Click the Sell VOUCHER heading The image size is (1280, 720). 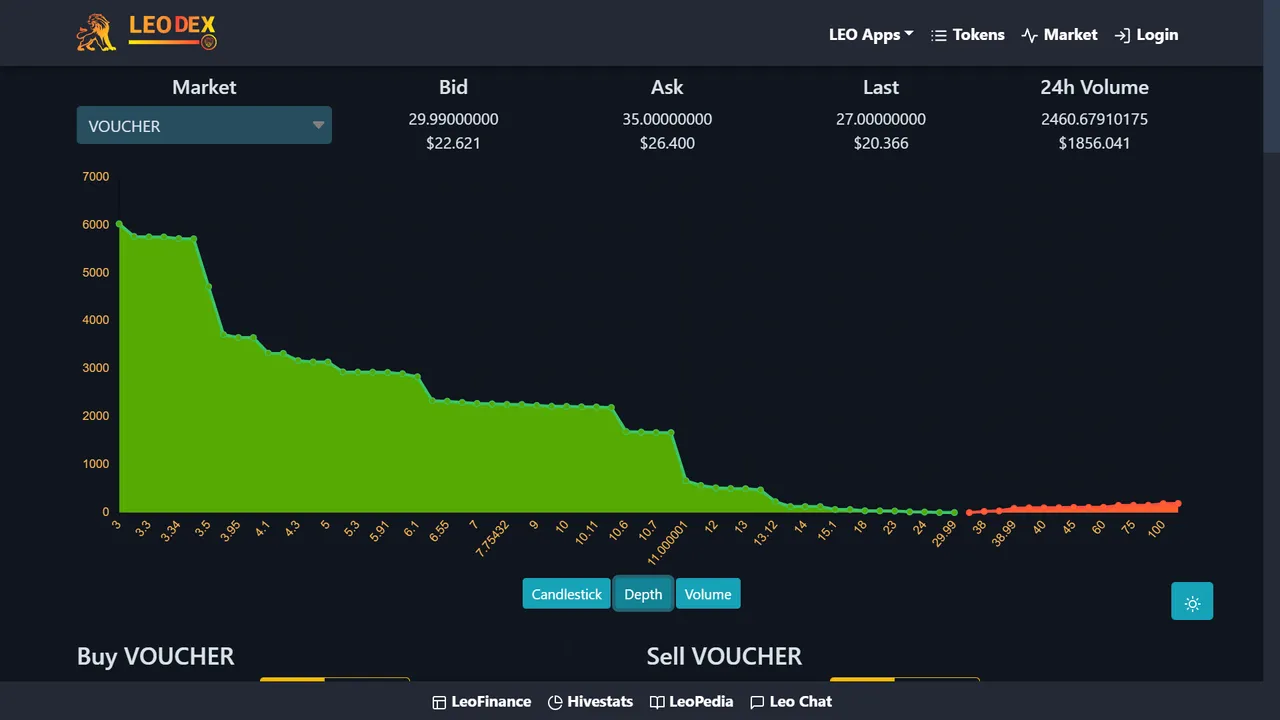[x=724, y=656]
